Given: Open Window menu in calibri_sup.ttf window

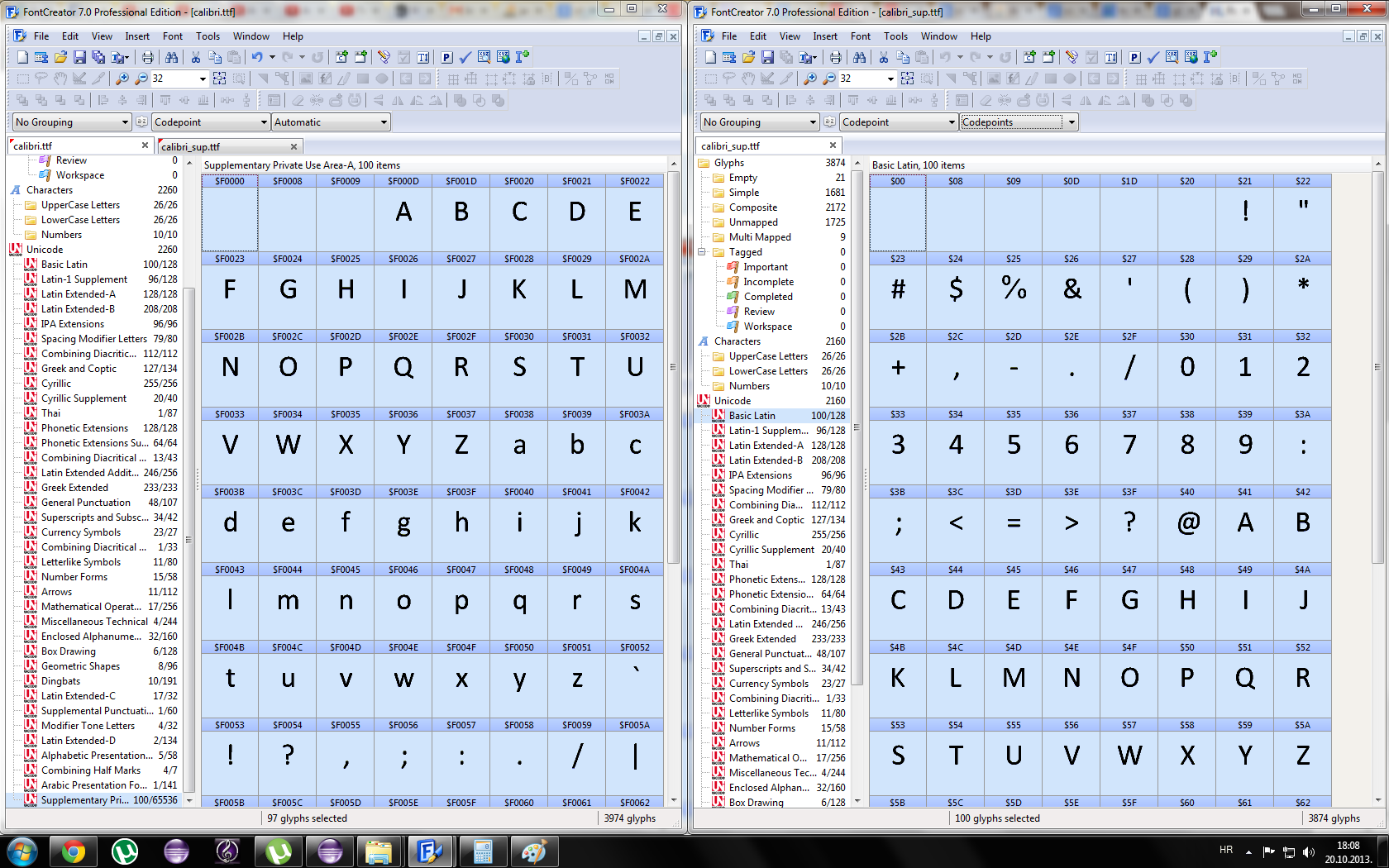Looking at the screenshot, I should click(939, 36).
